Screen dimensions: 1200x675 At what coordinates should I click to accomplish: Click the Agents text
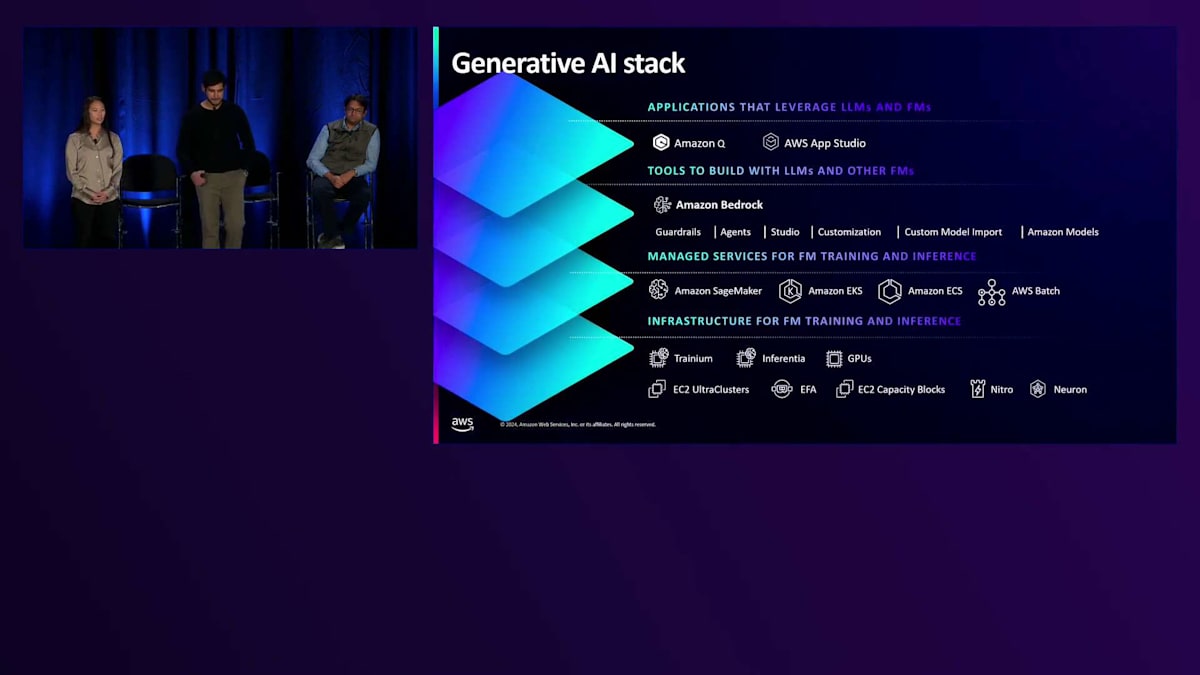(735, 232)
